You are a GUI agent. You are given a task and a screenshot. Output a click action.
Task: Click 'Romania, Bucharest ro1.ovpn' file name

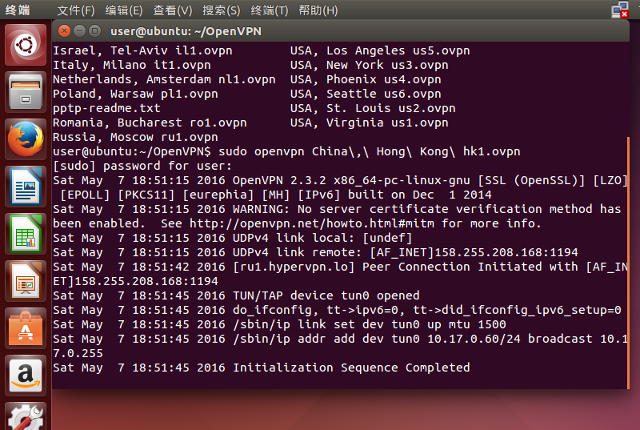(150, 123)
